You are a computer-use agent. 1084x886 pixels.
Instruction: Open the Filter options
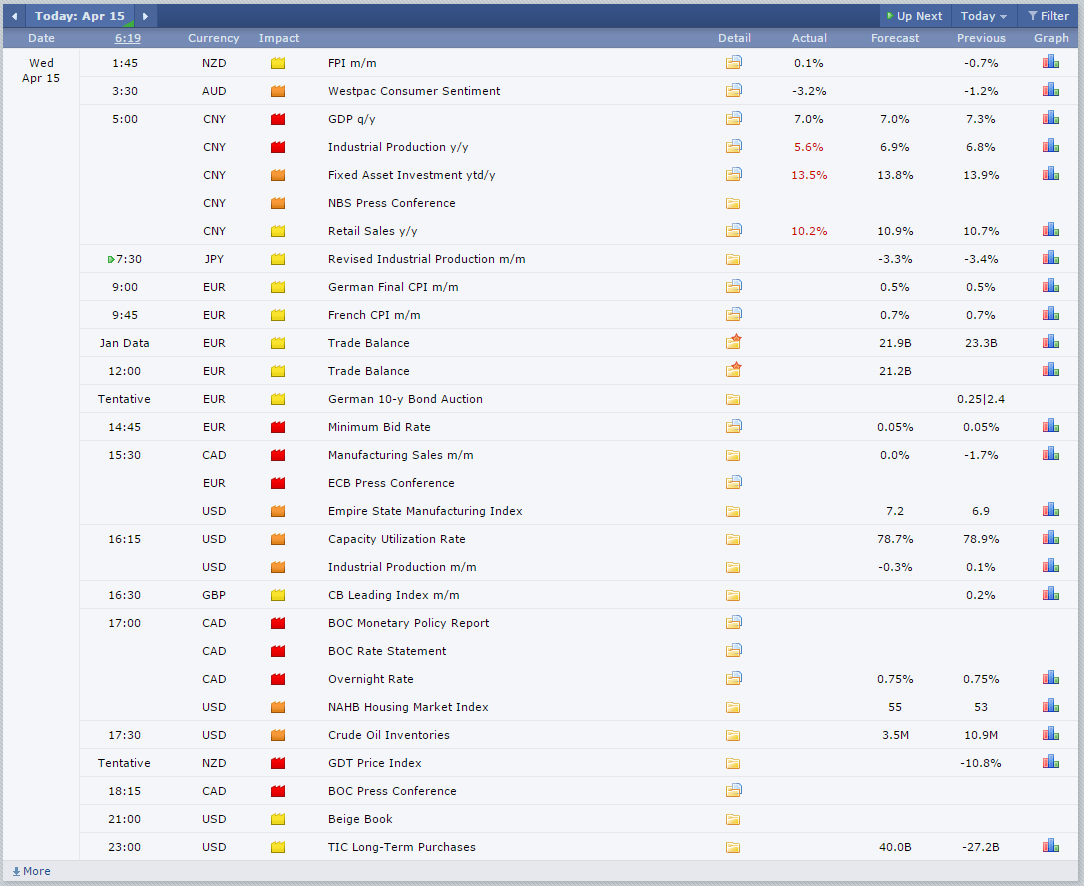tap(1048, 16)
